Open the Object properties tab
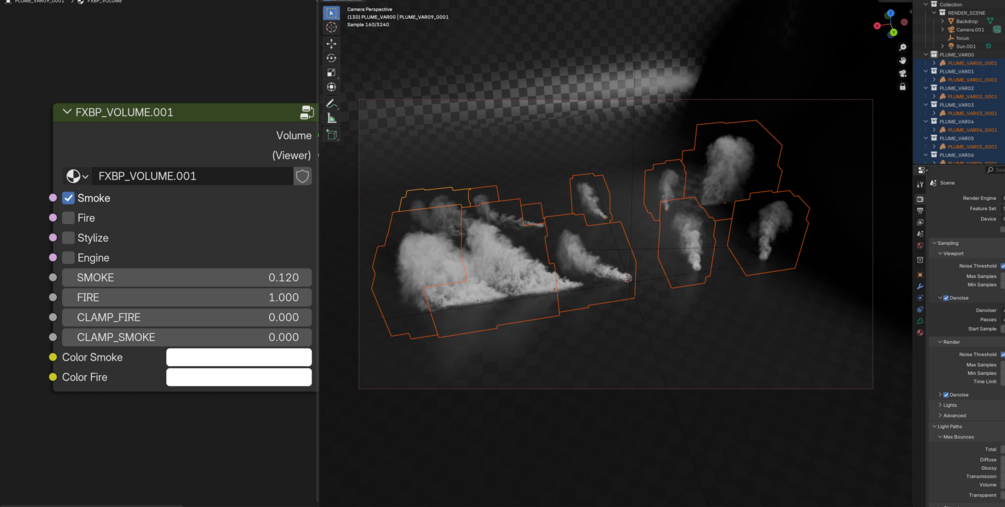 (920, 274)
